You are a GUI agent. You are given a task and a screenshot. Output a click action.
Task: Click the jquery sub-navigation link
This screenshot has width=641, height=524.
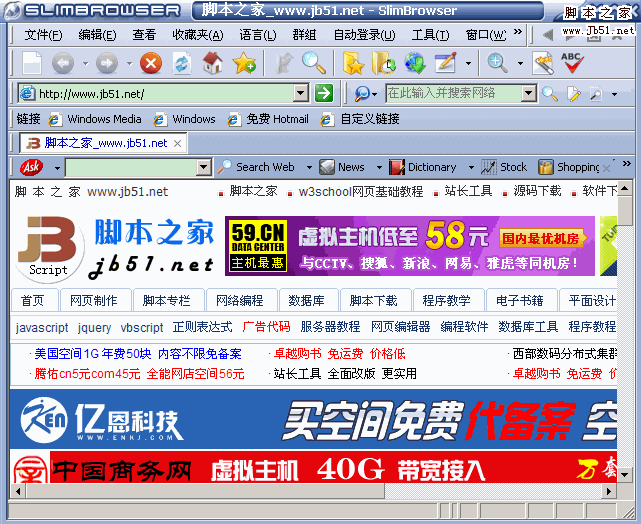(x=94, y=327)
